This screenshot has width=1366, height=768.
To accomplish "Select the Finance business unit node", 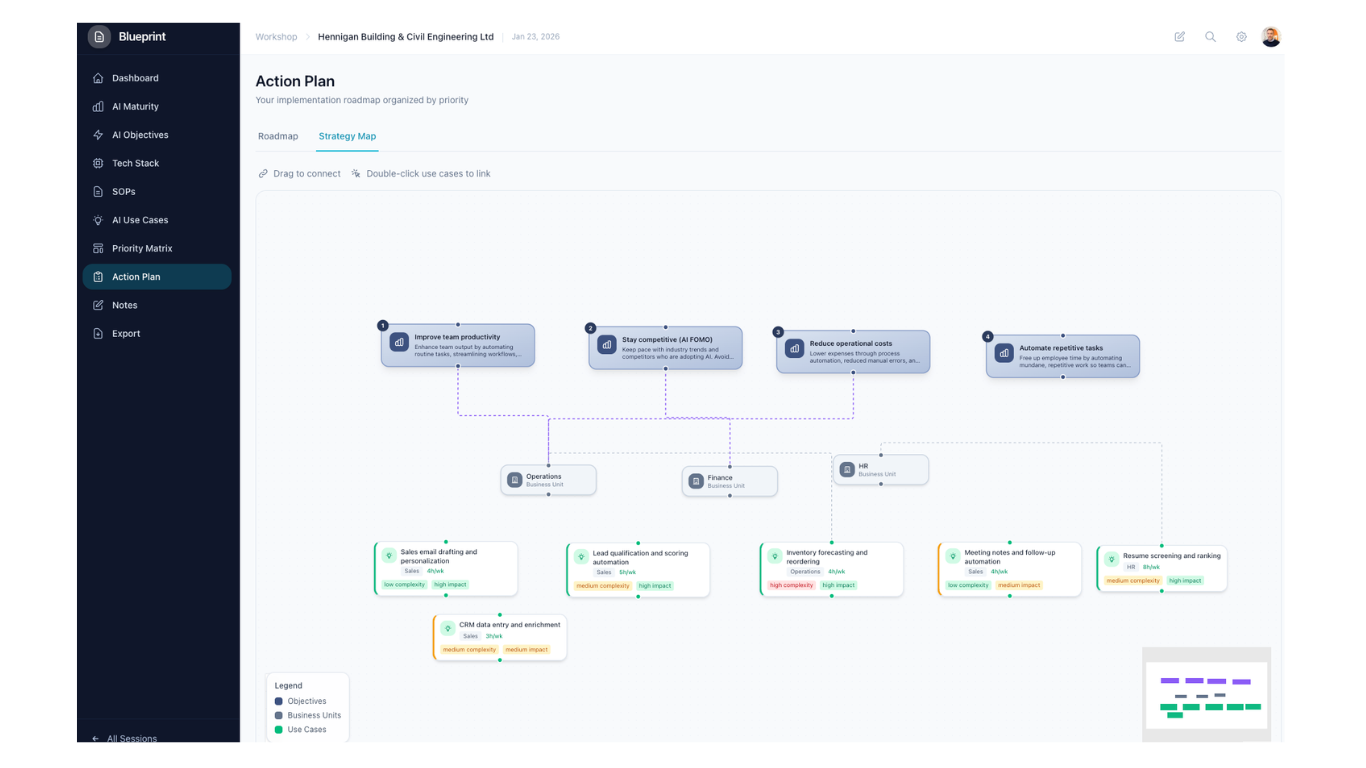I will (x=730, y=481).
